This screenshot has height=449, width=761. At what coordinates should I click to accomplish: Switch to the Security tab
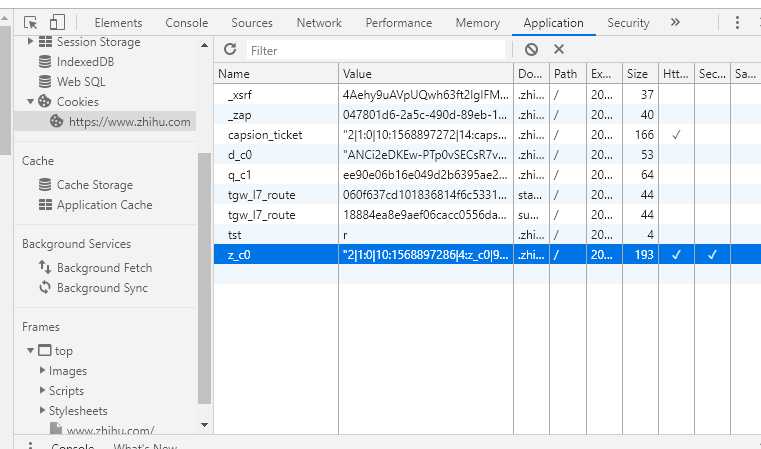pos(628,23)
